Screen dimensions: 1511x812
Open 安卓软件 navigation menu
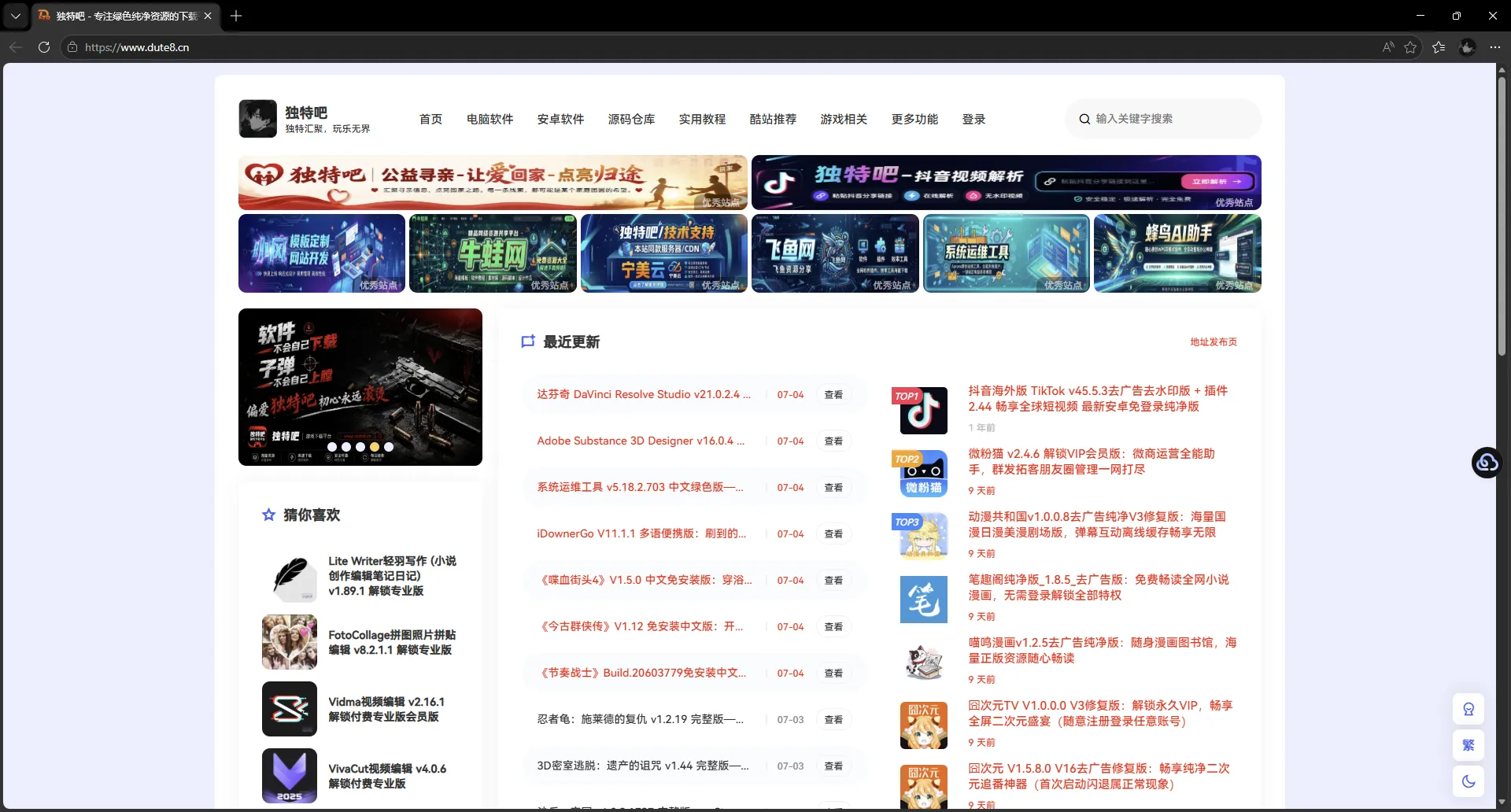(560, 119)
